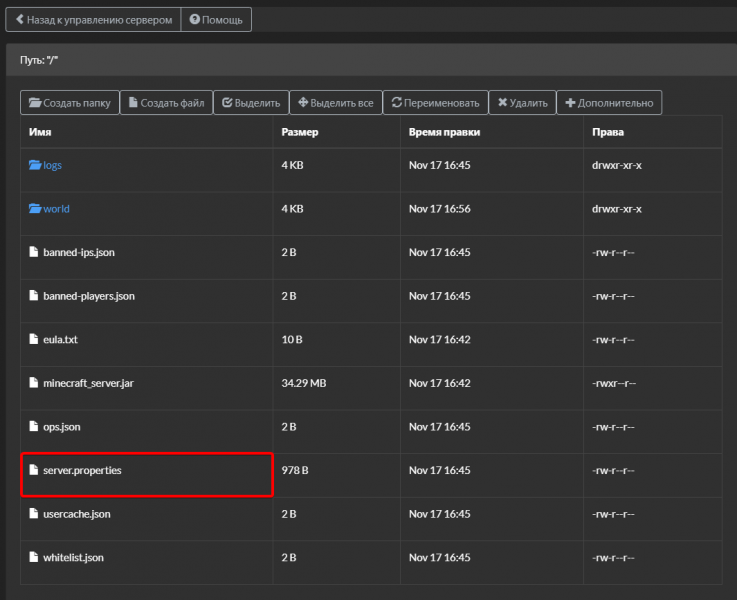737x600 pixels.
Task: Click the Nov 17 16:56 timestamp
Action: (439, 209)
